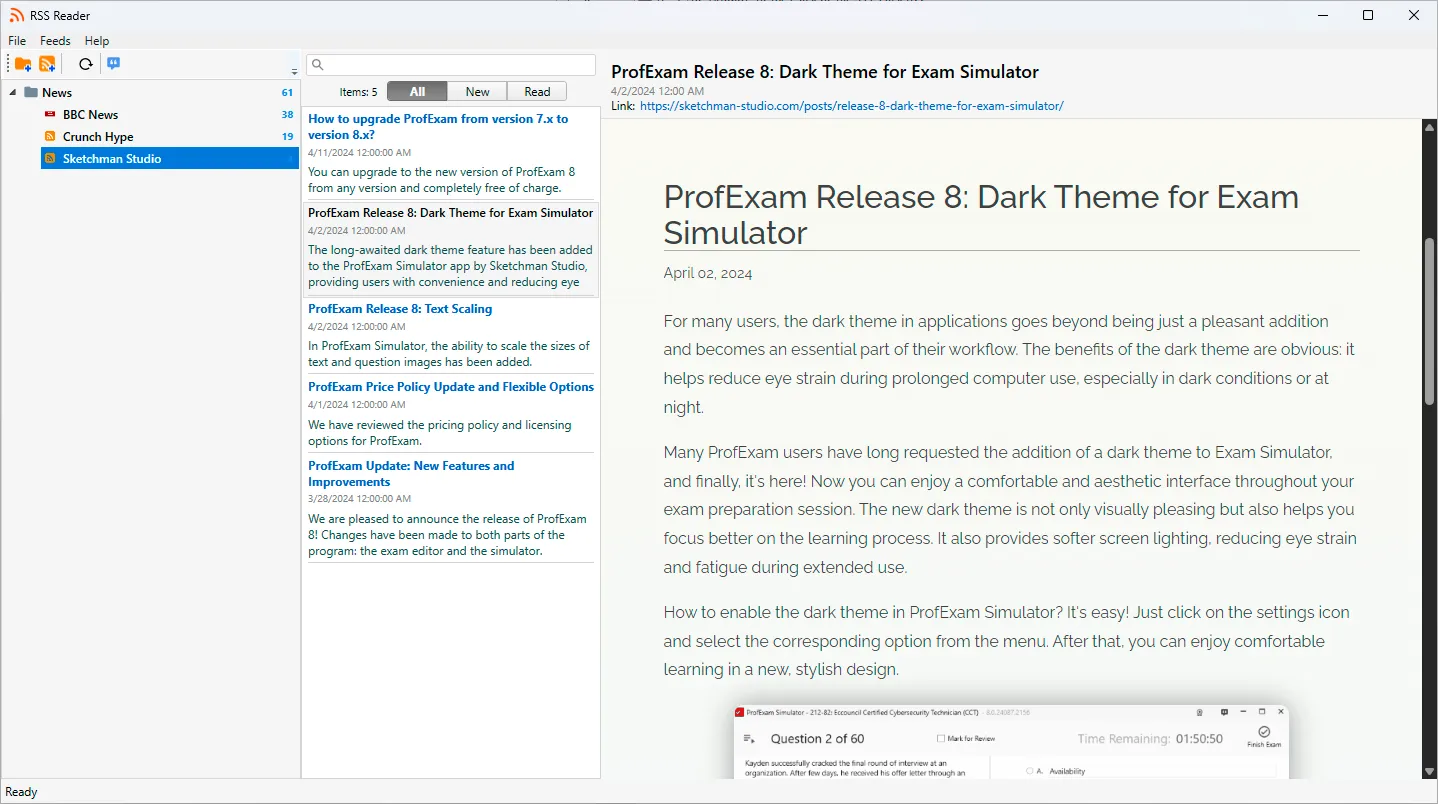
Task: Click the '3/28/2024 12:00:00 AM' date
Action: click(359, 498)
